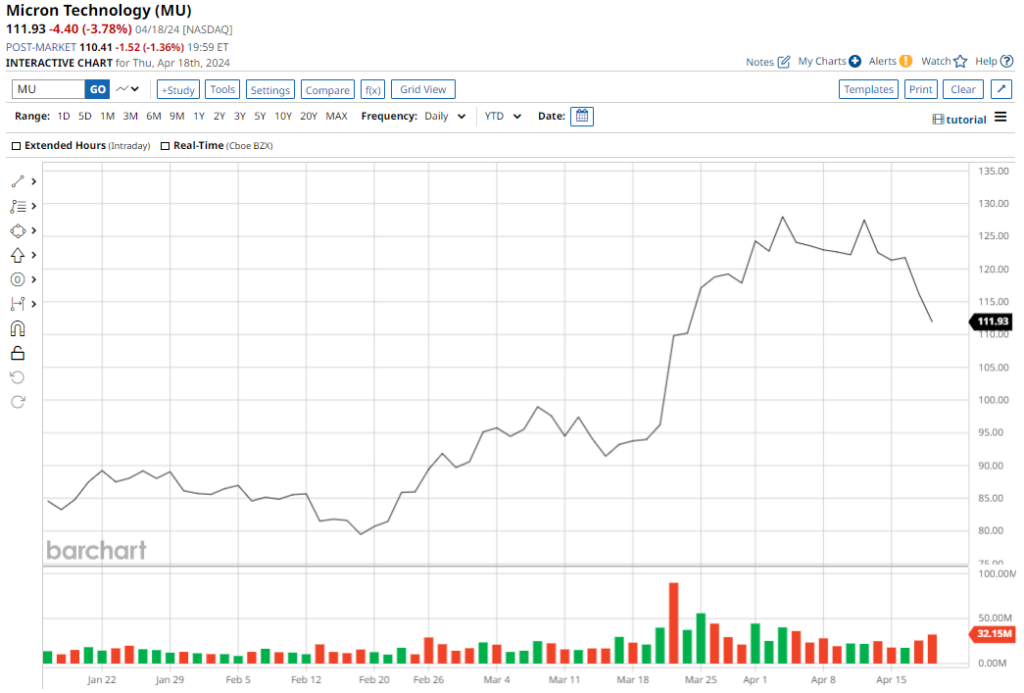Select the ellipse shape drawing tool
The width and height of the screenshot is (1024, 693).
click(x=17, y=231)
